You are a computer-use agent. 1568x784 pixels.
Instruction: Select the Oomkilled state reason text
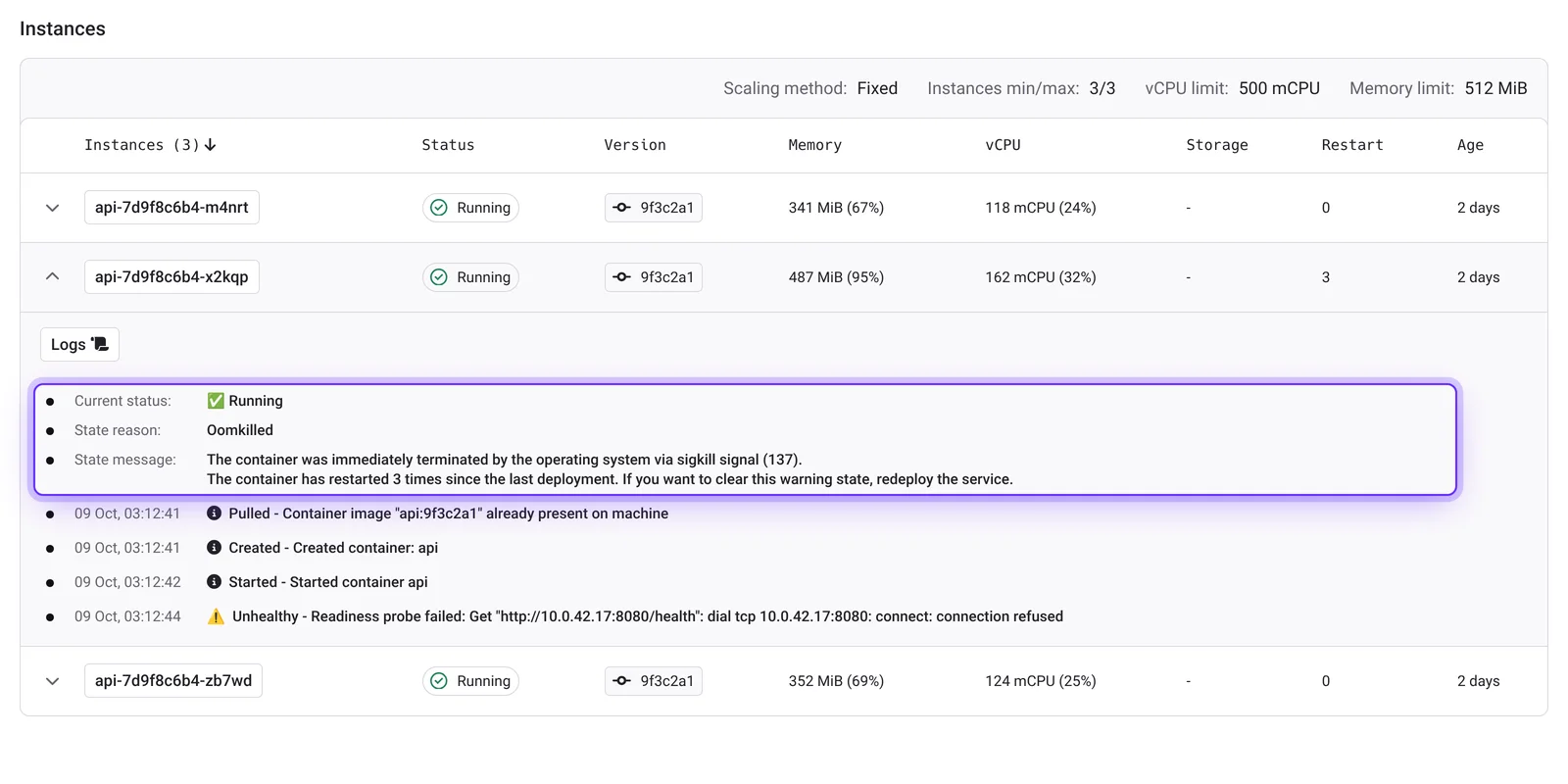[x=240, y=430]
